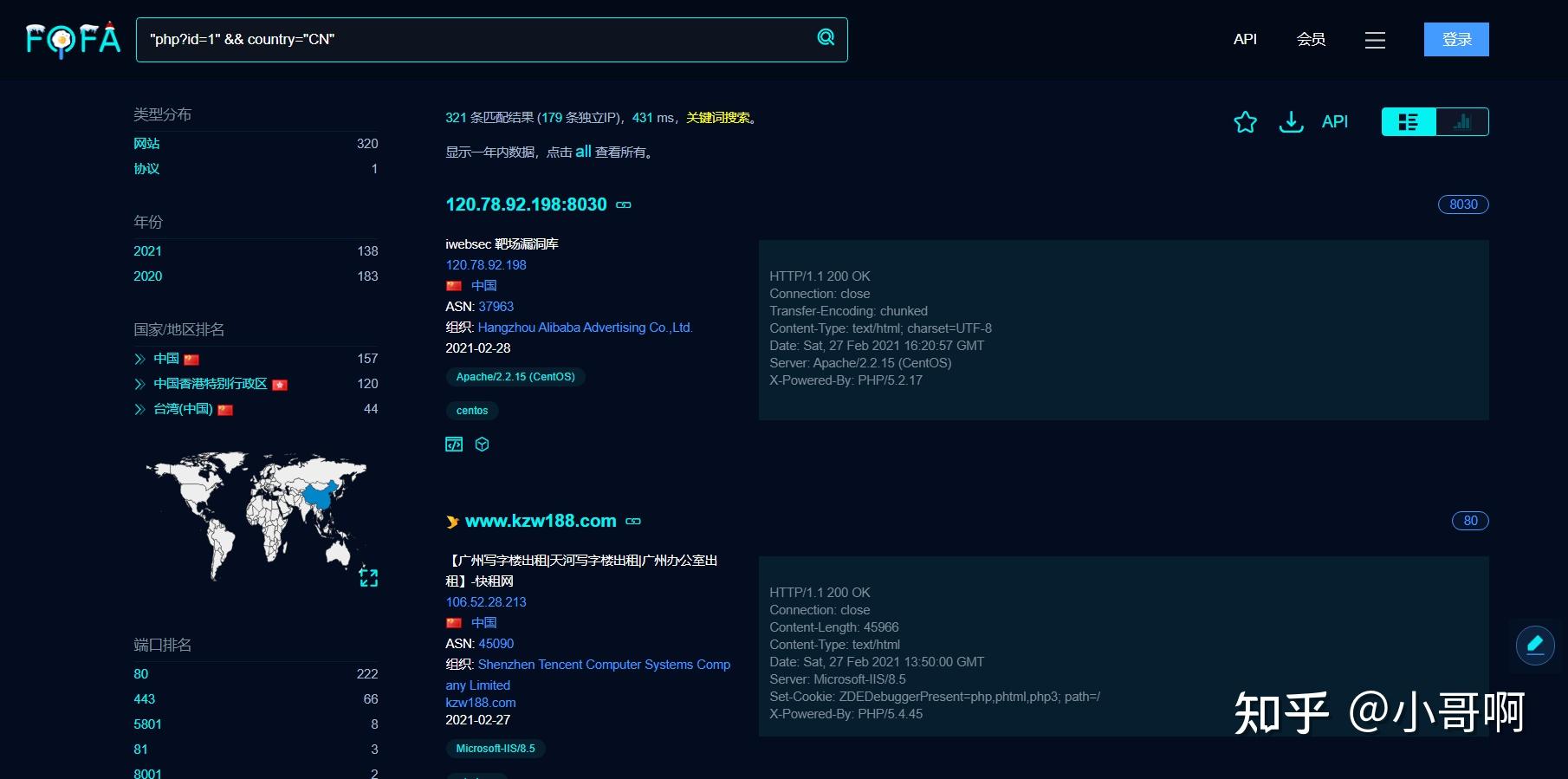Viewport: 1568px width, 779px height.
Task: Click the cube asset icon
Action: tap(483, 445)
